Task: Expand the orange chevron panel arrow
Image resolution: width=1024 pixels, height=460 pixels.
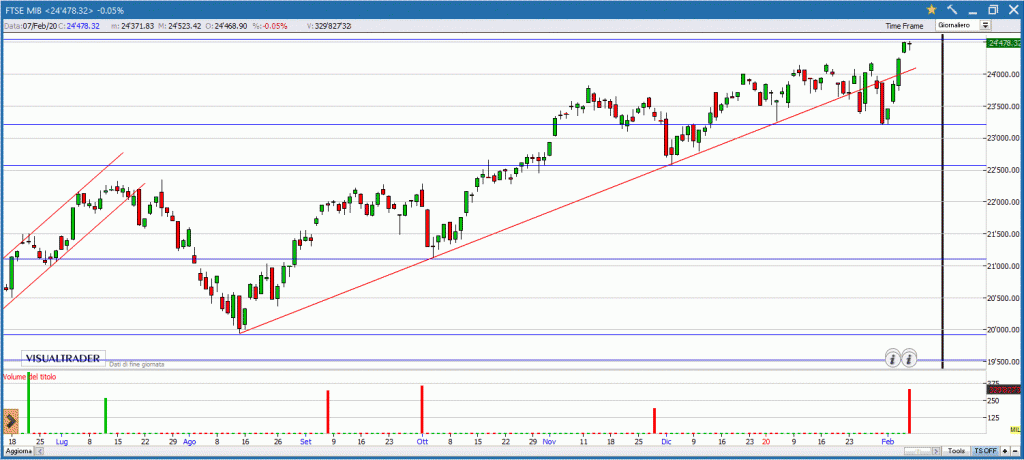Action: 10,422
